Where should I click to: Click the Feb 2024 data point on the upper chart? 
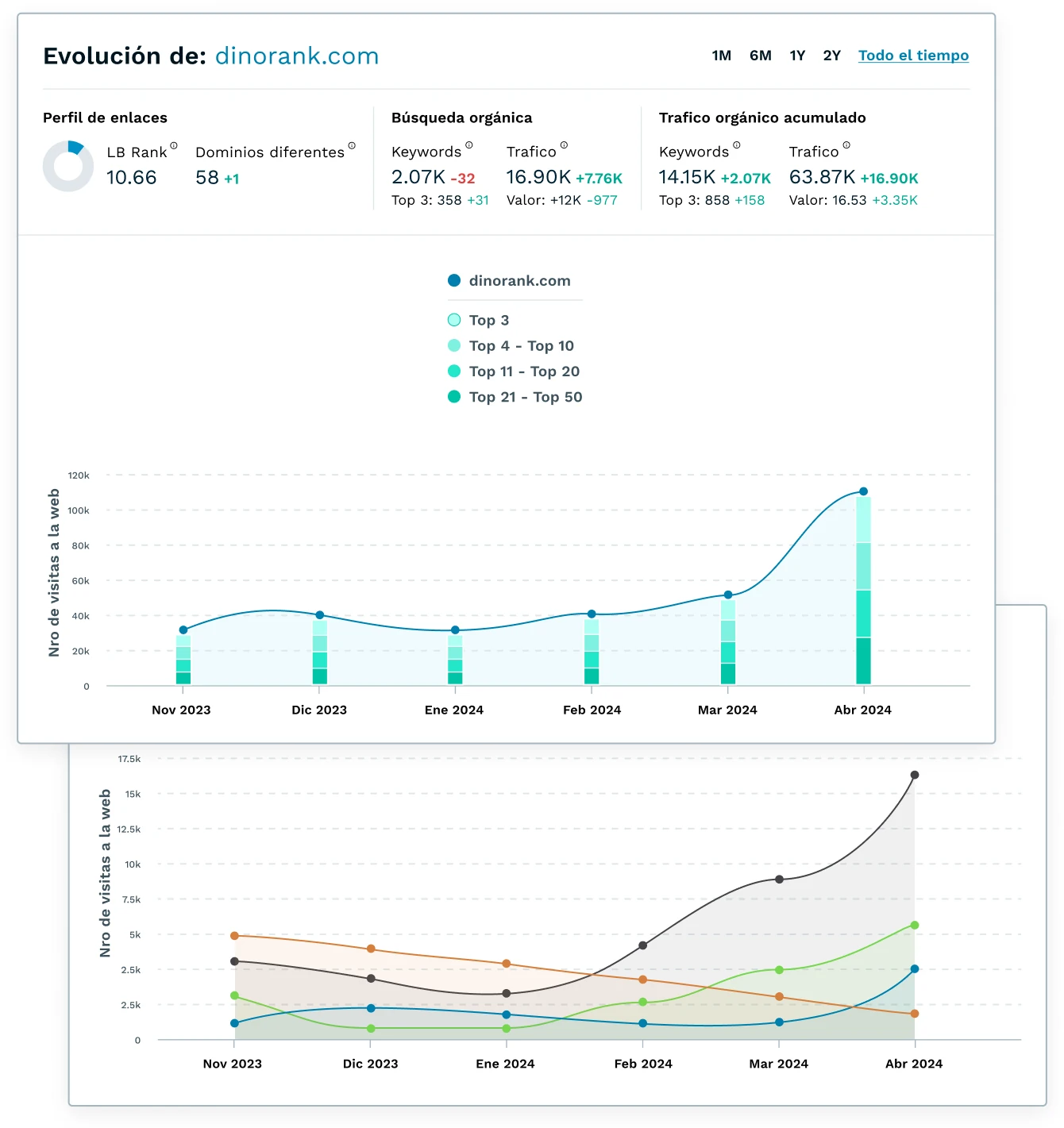(x=592, y=614)
